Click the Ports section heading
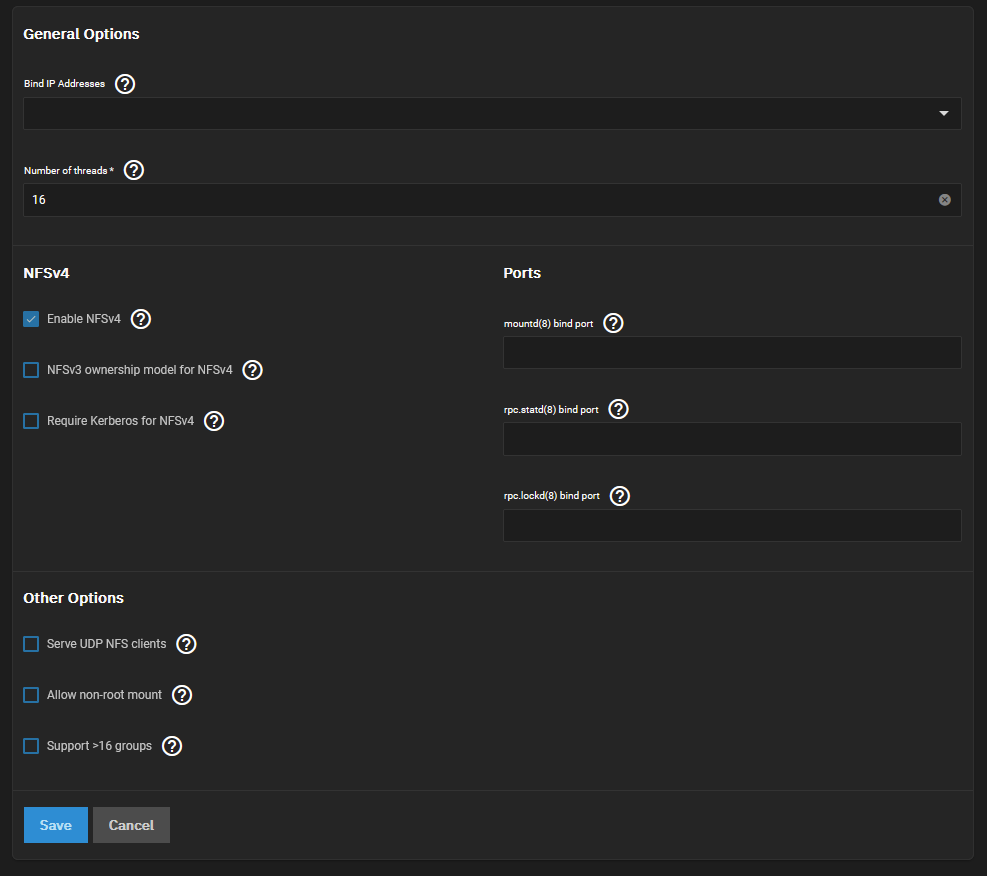The width and height of the screenshot is (987, 876). [522, 273]
